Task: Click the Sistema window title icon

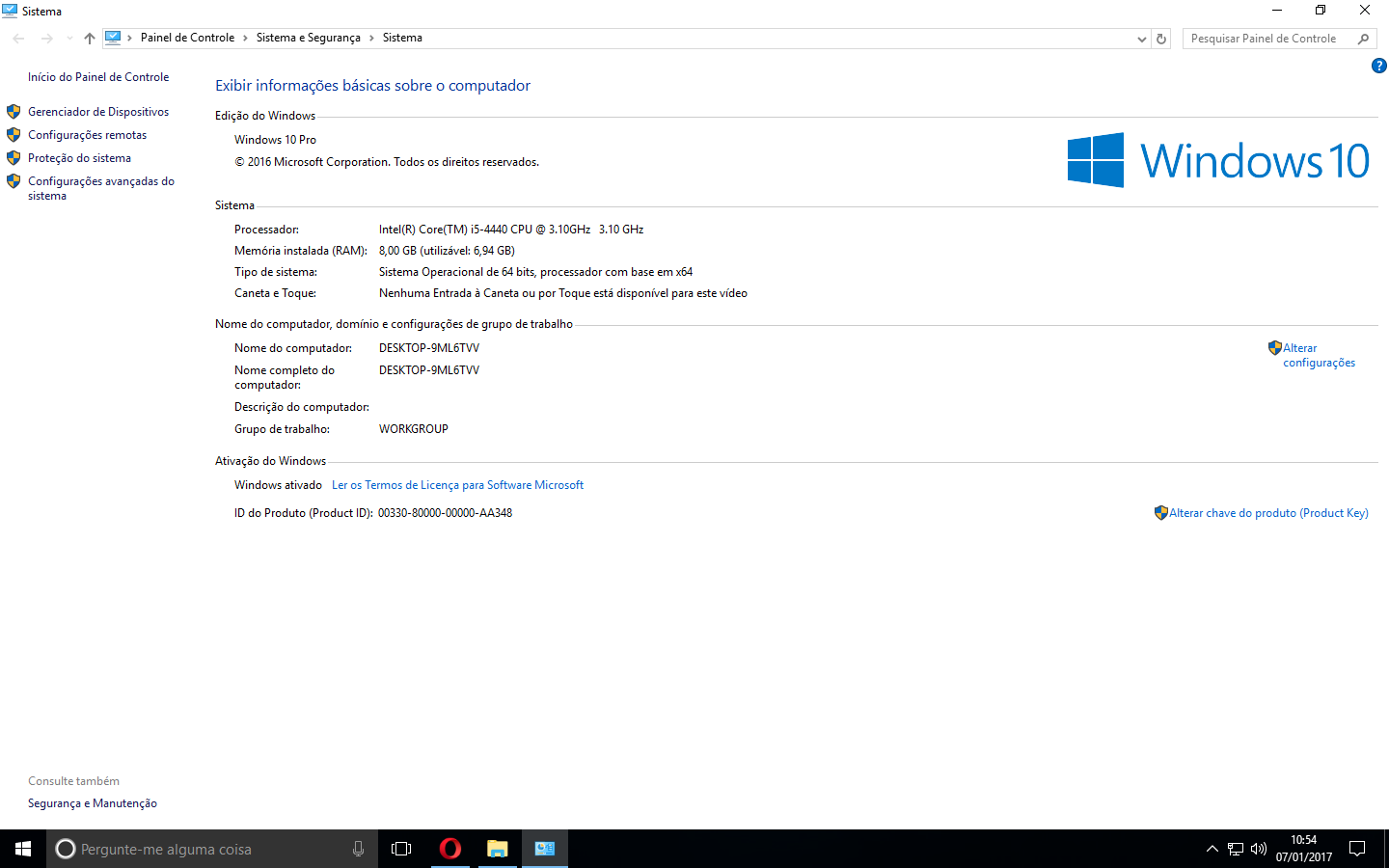Action: (11, 11)
